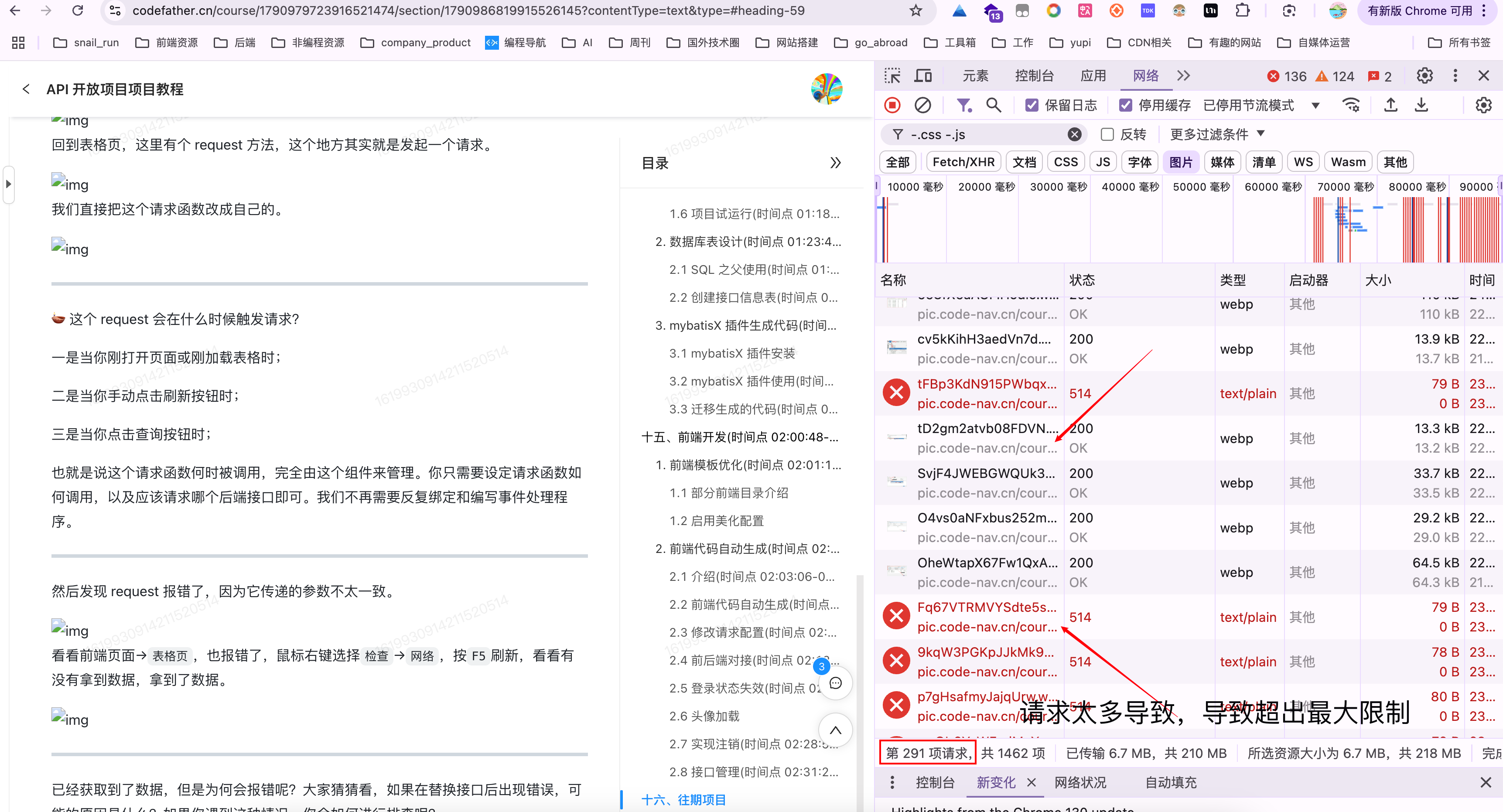Click the comment bubble floating icon

coord(836,683)
